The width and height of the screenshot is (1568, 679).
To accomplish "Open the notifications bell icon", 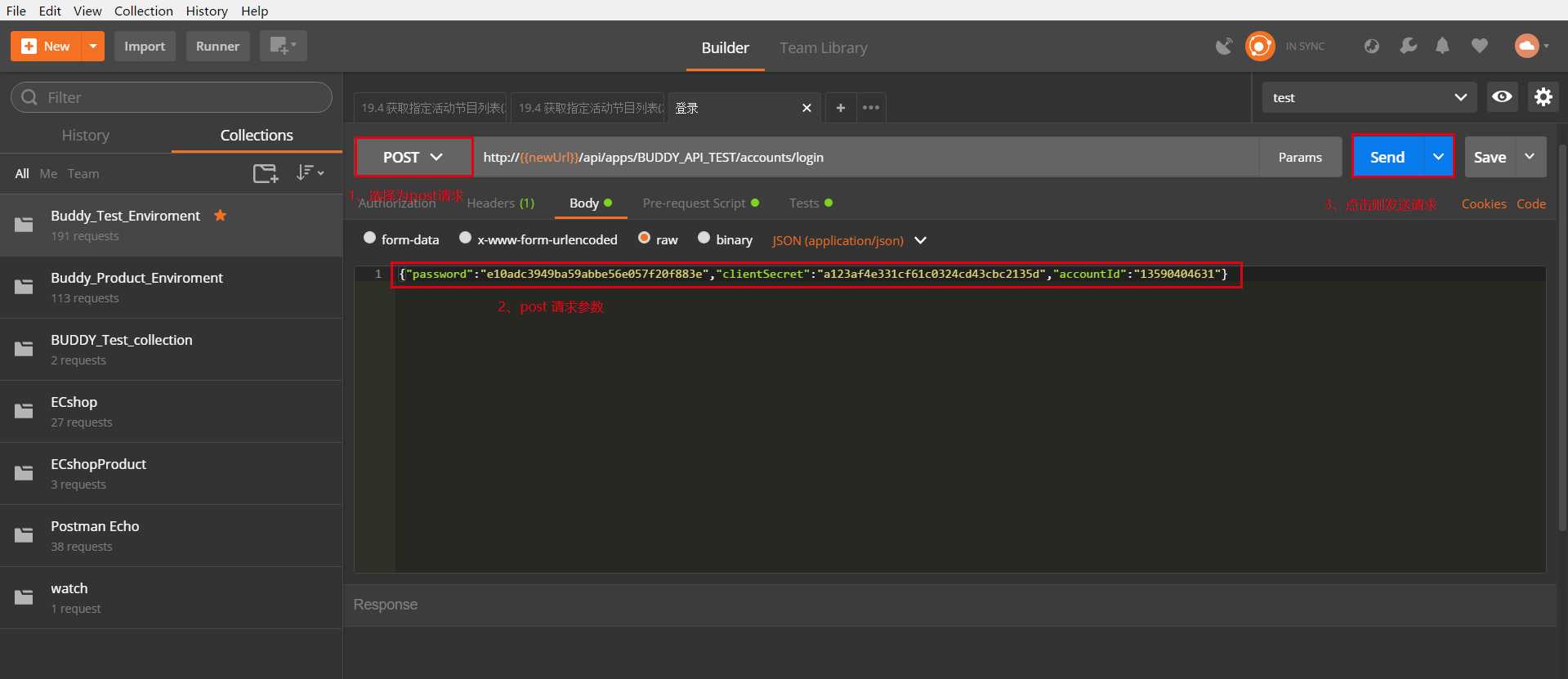I will coord(1443,47).
